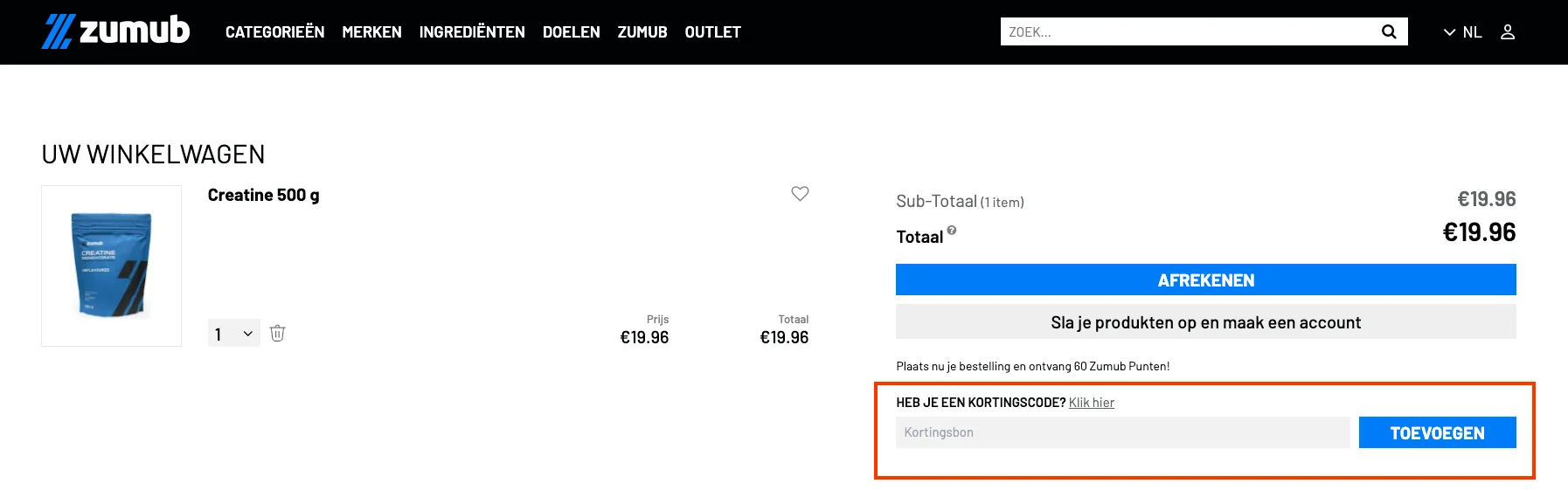Screen dimensions: 1568x504
Task: Click the Kortingsbon input field
Action: coord(1122,432)
